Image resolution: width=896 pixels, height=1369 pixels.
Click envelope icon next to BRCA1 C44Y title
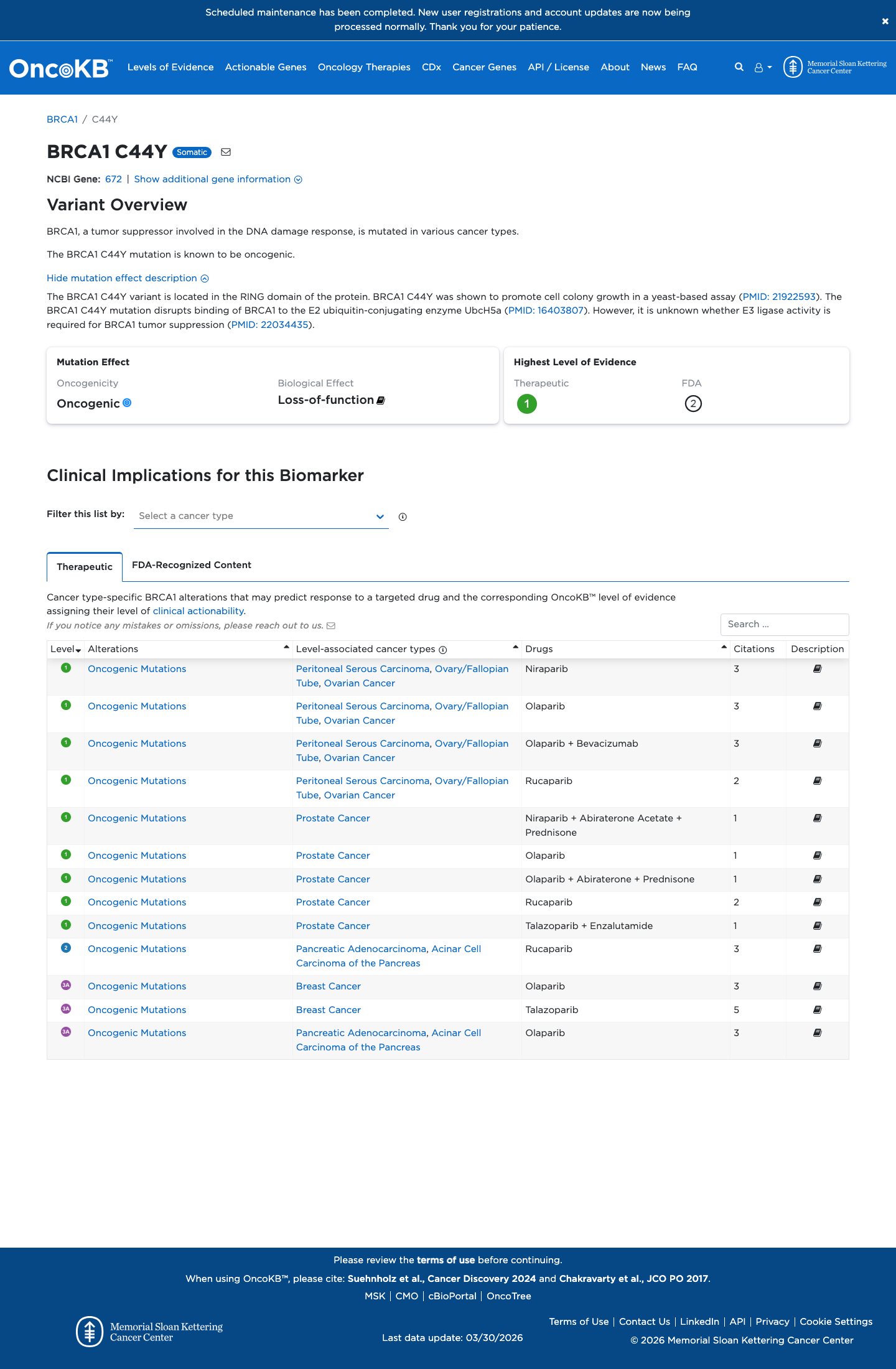click(x=226, y=152)
